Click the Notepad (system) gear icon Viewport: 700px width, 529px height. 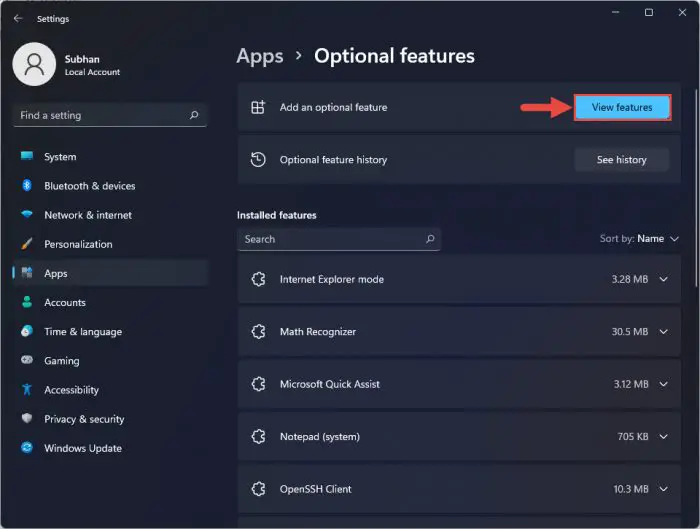[258, 436]
